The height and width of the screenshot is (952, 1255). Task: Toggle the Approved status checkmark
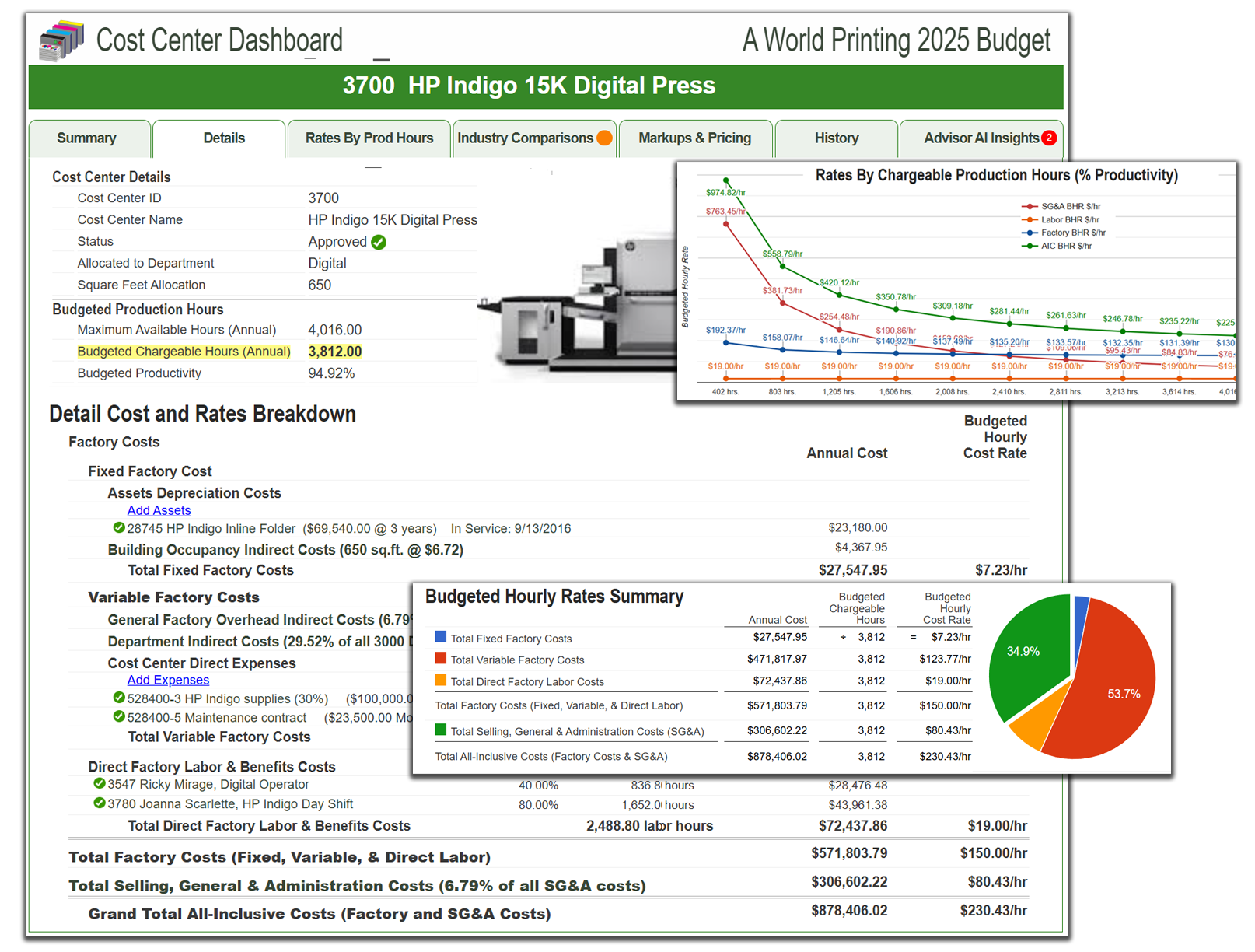tap(379, 242)
